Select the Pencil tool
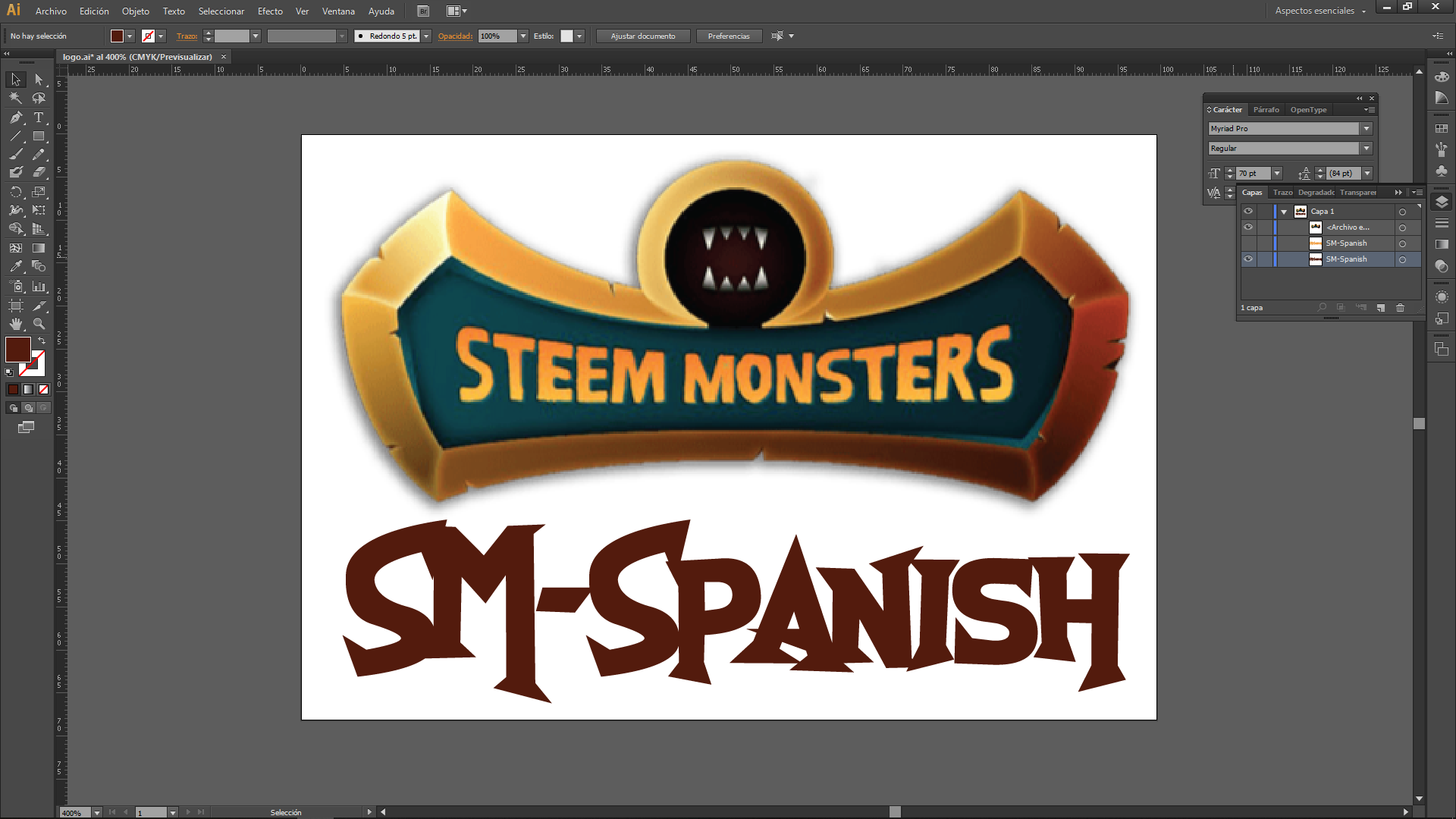Image resolution: width=1456 pixels, height=819 pixels. click(39, 154)
